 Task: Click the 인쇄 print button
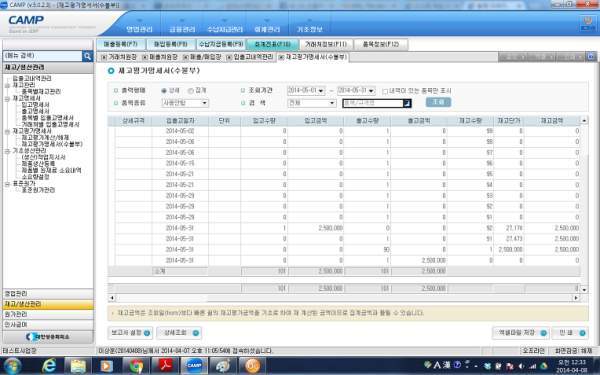pos(570,333)
